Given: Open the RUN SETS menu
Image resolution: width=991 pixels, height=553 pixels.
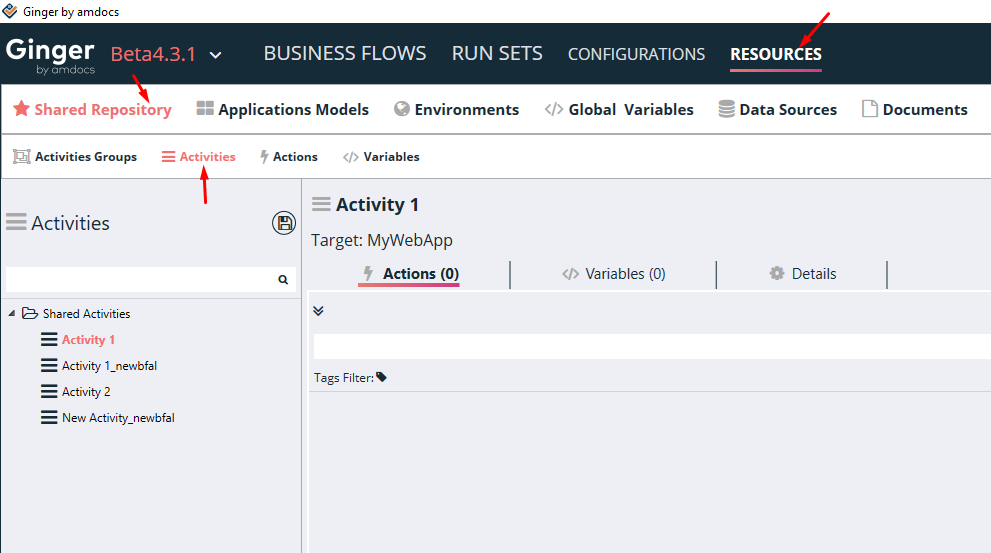Looking at the screenshot, I should [497, 54].
